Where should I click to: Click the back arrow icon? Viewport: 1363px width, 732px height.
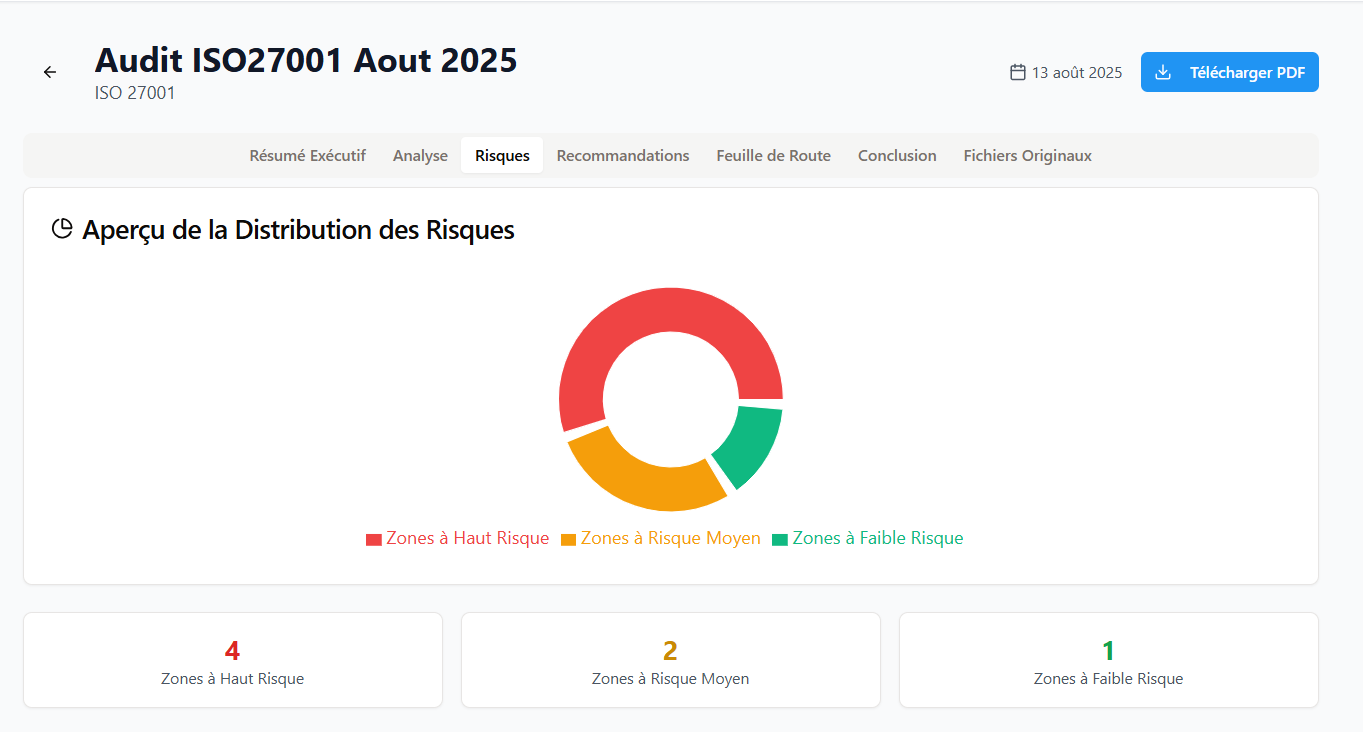tap(50, 72)
